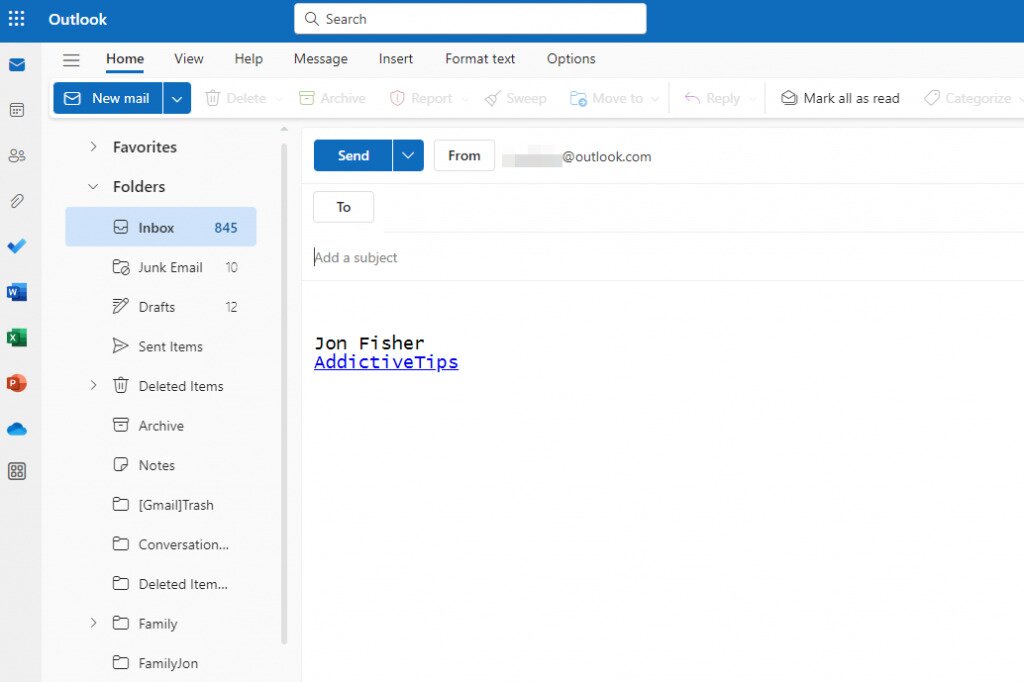Open the Insert ribbon tab

396,59
